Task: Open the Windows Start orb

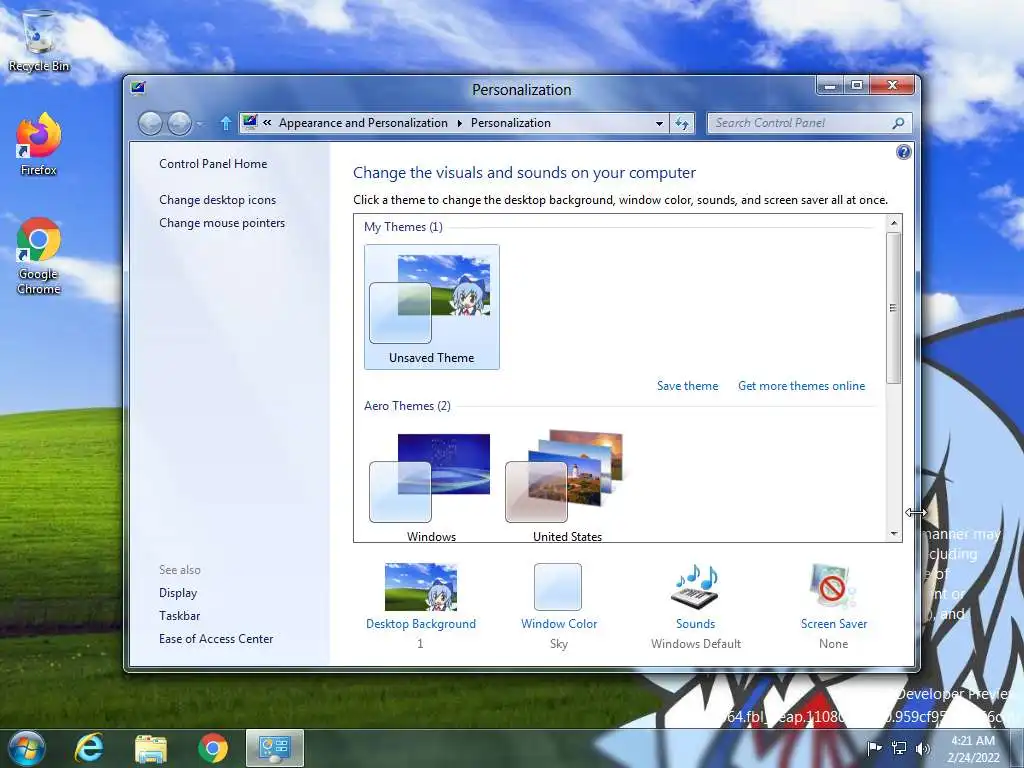Action: click(x=26, y=748)
